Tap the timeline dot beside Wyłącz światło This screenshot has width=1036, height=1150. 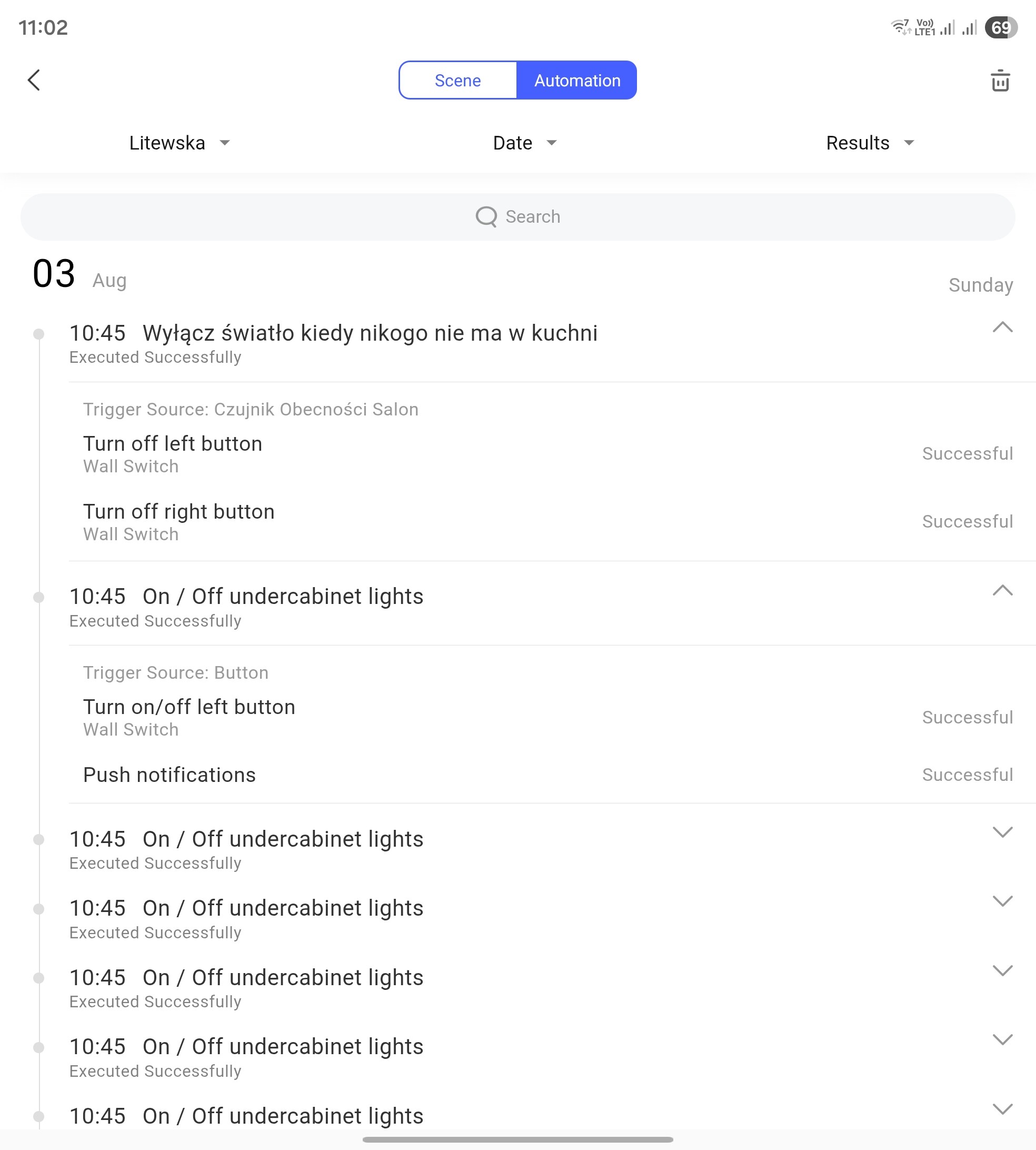(x=39, y=334)
